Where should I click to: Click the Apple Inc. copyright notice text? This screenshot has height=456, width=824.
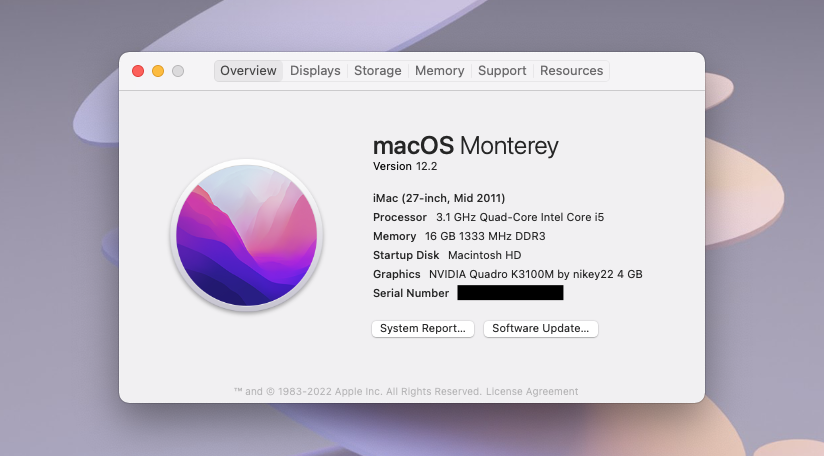pos(357,391)
